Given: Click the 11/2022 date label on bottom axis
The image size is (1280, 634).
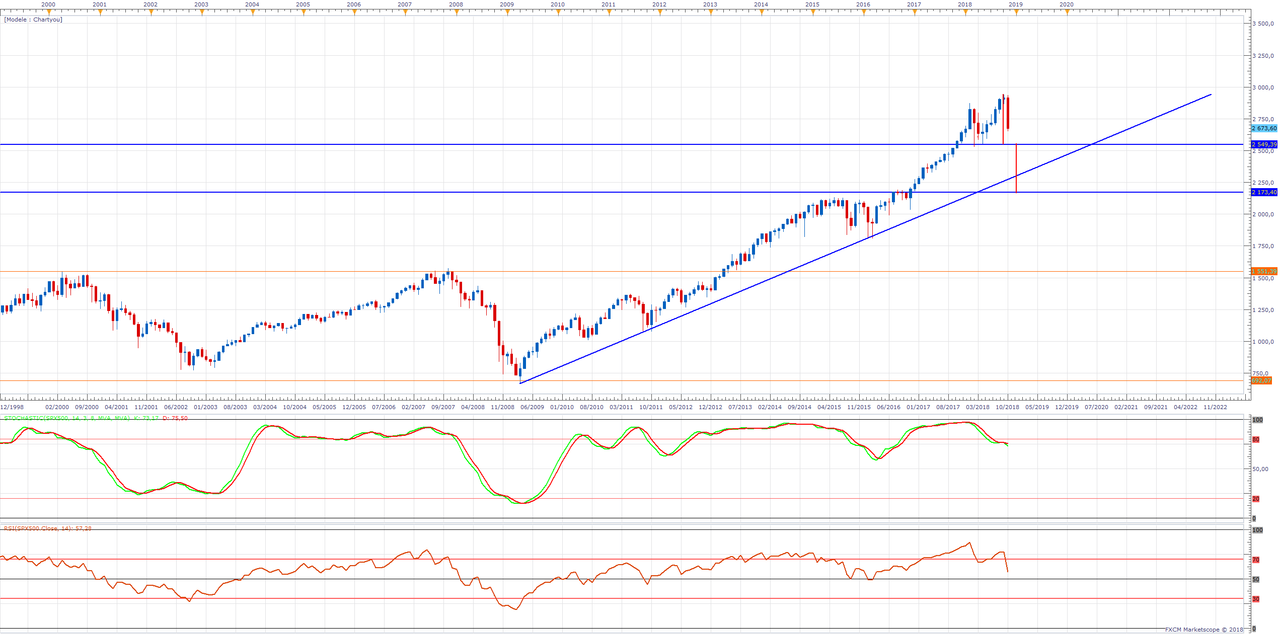Looking at the screenshot, I should tap(1215, 407).
